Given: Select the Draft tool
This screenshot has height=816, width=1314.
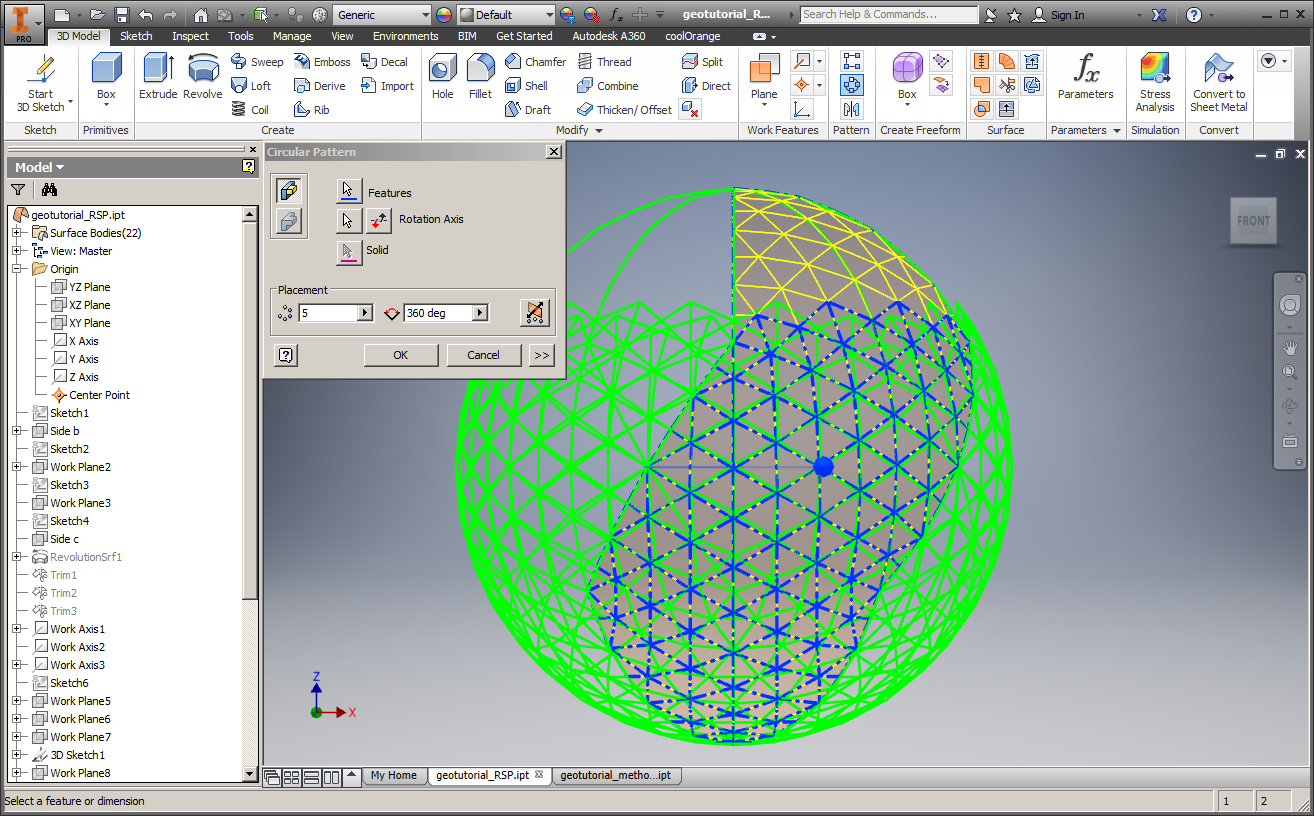Looking at the screenshot, I should tap(528, 110).
